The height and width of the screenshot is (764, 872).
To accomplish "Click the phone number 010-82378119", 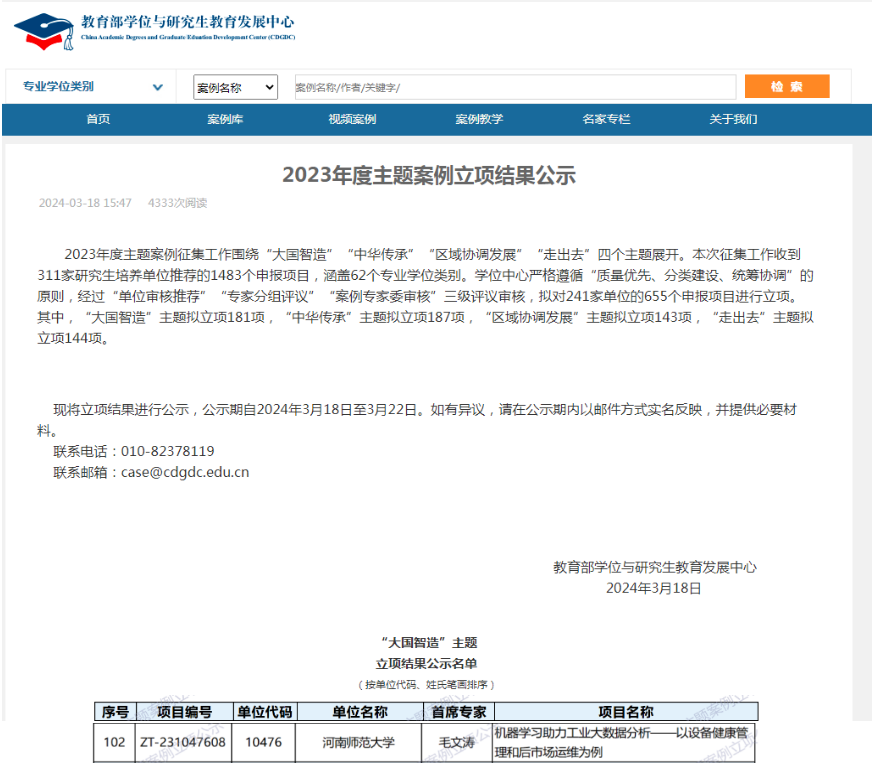I will pos(167,451).
